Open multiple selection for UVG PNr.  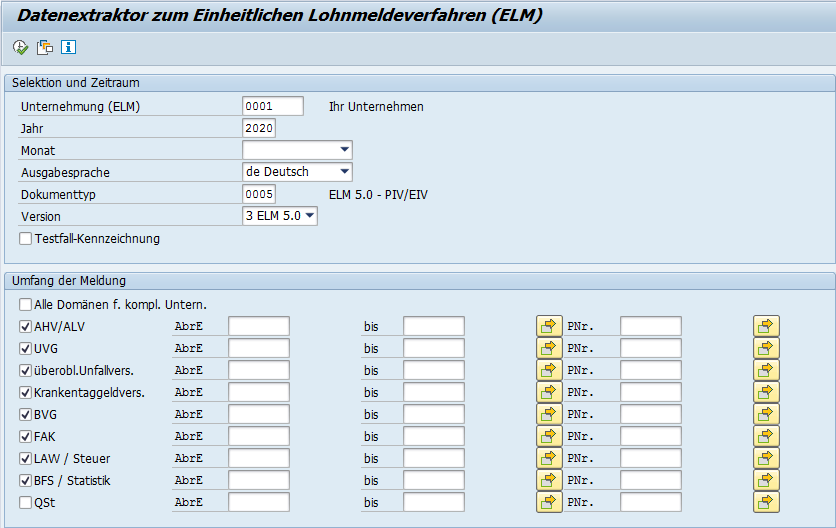(x=766, y=348)
